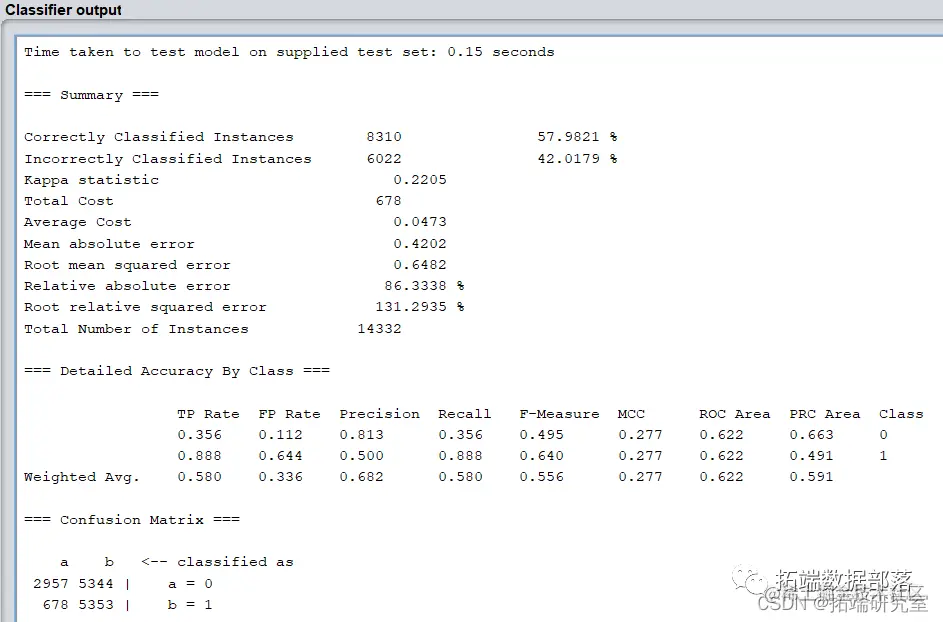Click precision value 0.813 for class 0

tap(361, 435)
